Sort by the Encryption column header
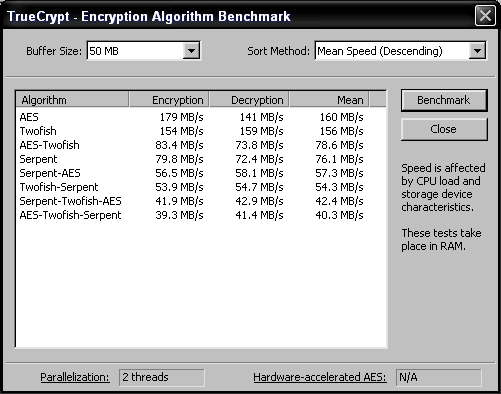This screenshot has height=394, width=501. (x=169, y=100)
